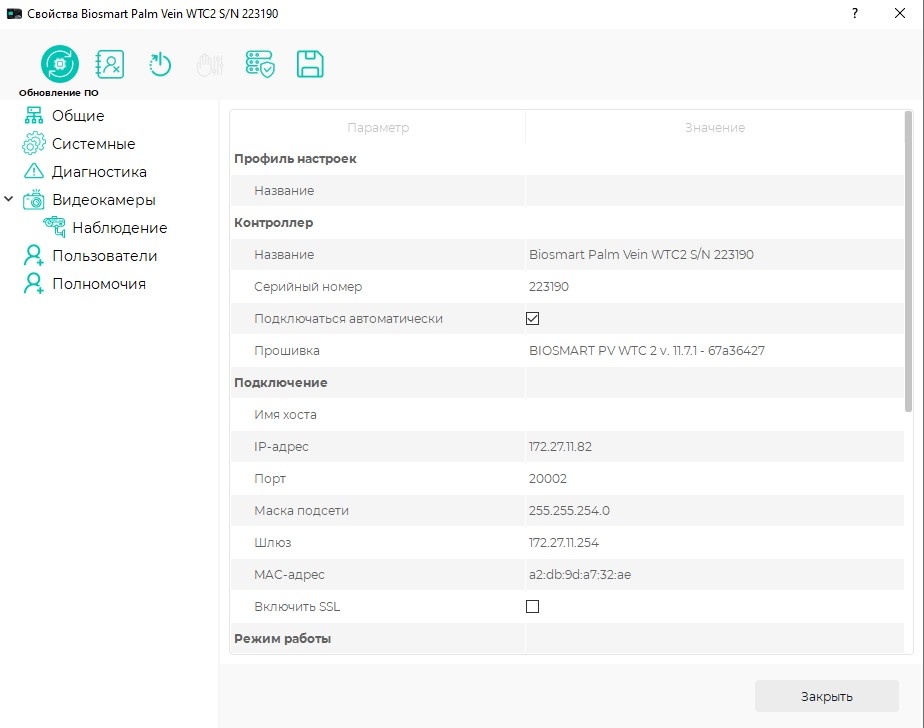924x728 pixels.
Task: Click the controller name value Biosmart Palm Vein WTC2
Action: pyautogui.click(x=641, y=255)
